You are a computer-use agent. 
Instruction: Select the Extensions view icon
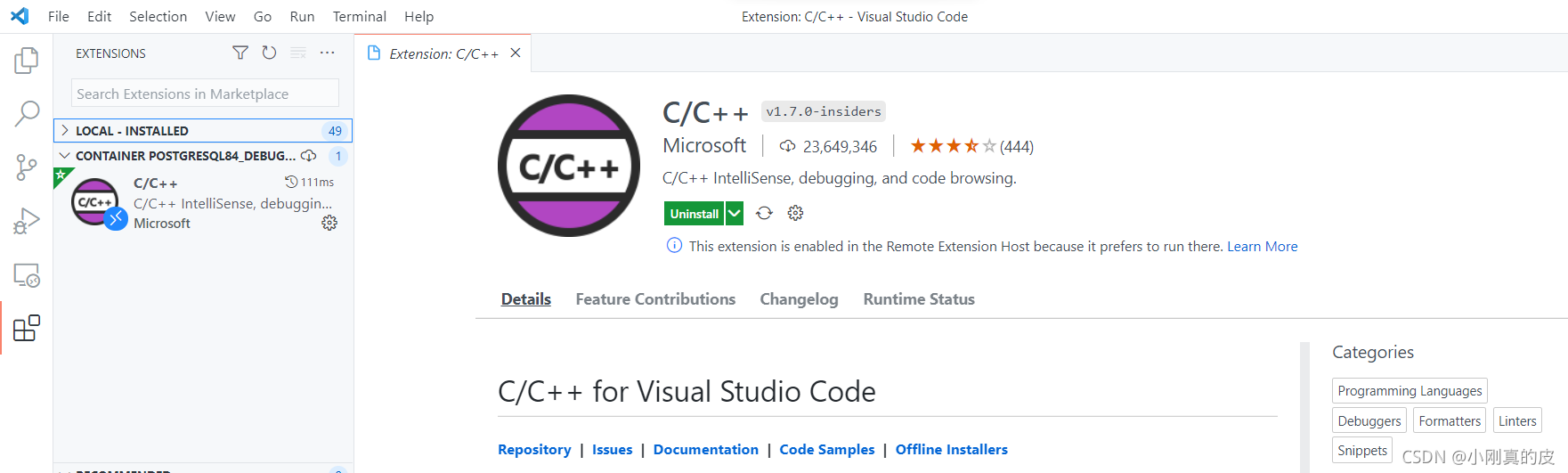(x=27, y=328)
